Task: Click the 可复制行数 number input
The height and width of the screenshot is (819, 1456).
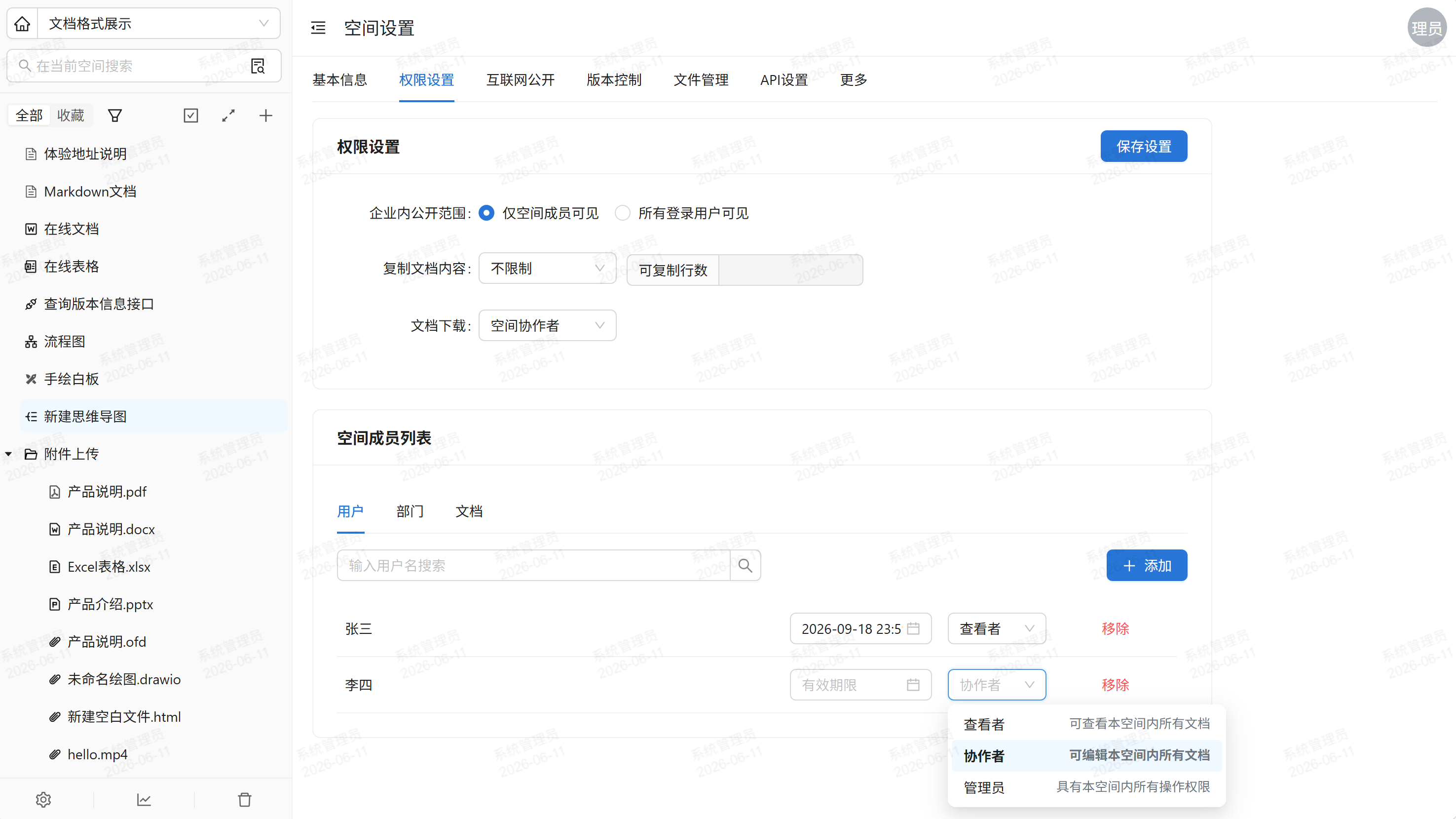Action: click(x=791, y=270)
